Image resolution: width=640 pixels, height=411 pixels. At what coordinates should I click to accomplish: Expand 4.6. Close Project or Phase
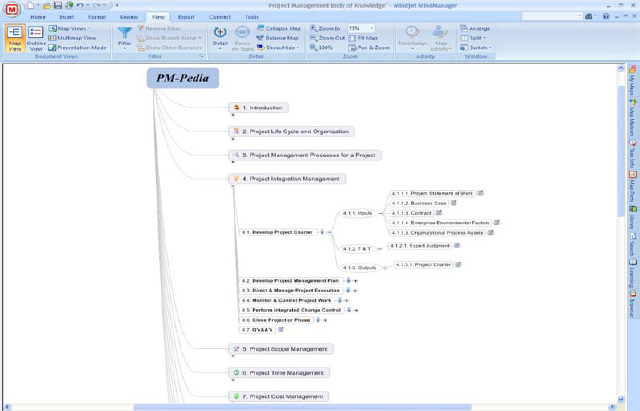tap(325, 320)
